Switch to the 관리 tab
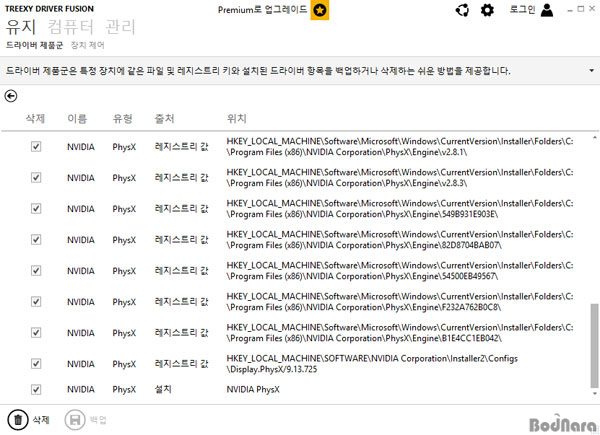600x435 pixels. (x=120, y=27)
